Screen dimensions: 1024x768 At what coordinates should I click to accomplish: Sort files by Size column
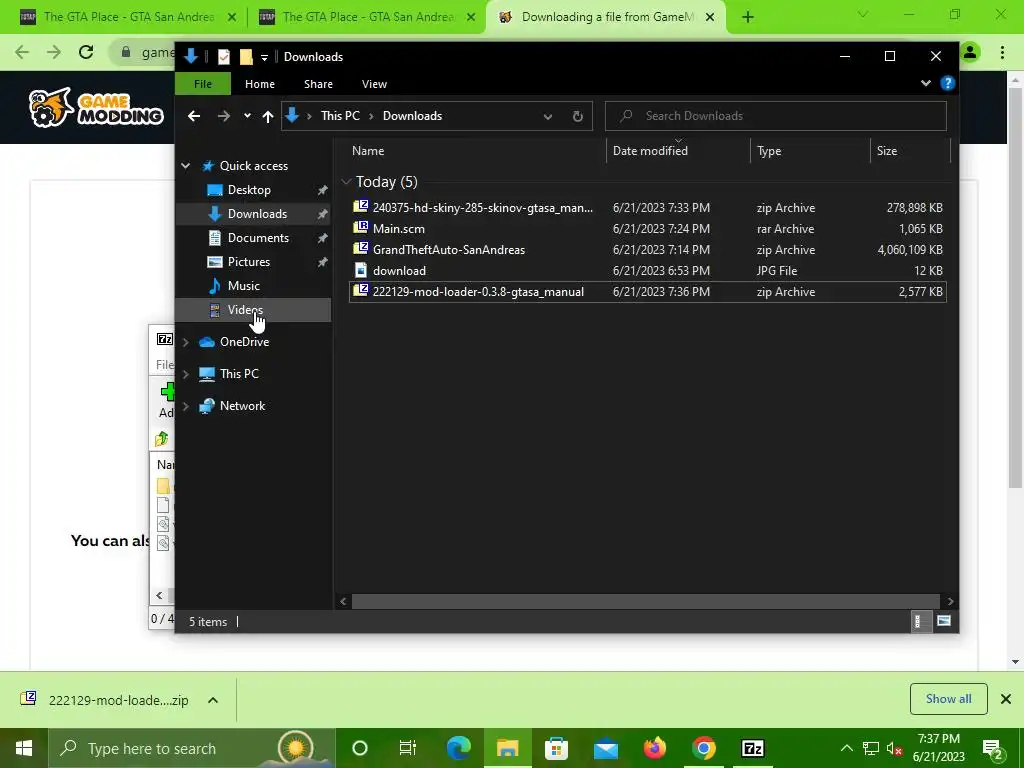pyautogui.click(x=887, y=151)
